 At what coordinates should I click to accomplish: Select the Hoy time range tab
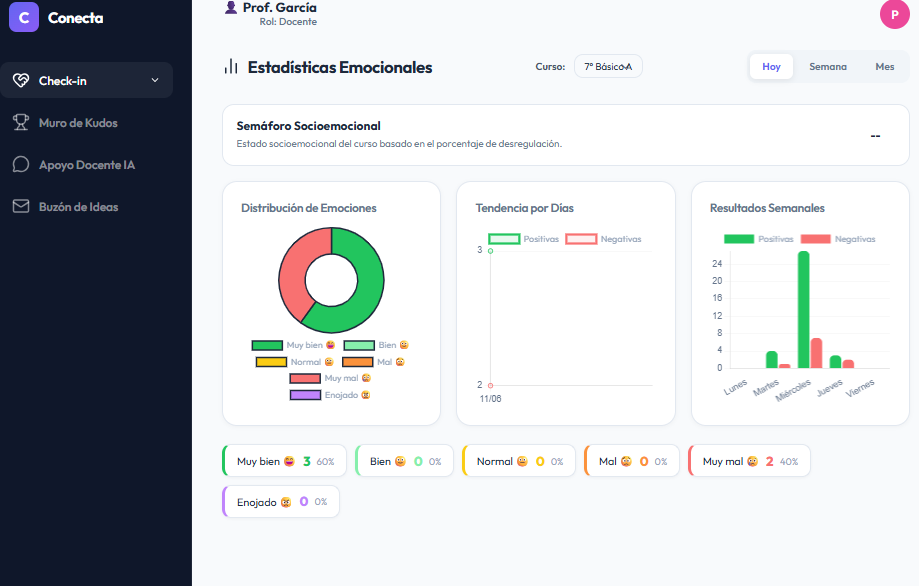[771, 67]
